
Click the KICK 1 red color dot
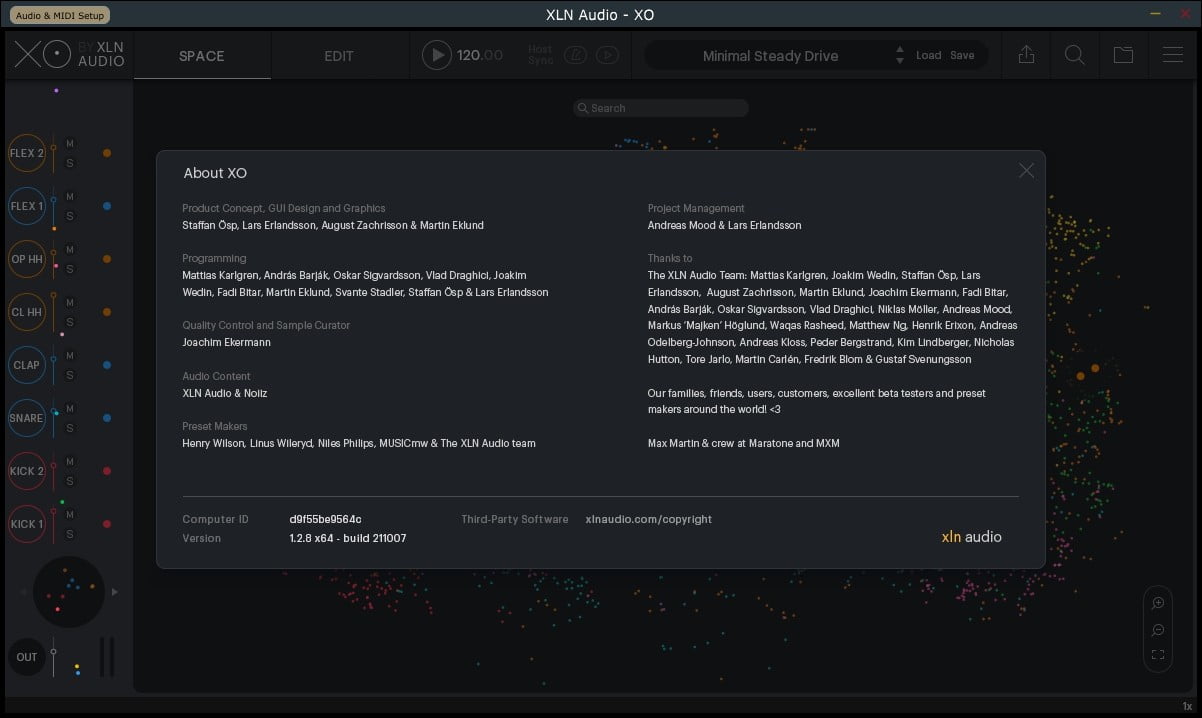tap(107, 524)
